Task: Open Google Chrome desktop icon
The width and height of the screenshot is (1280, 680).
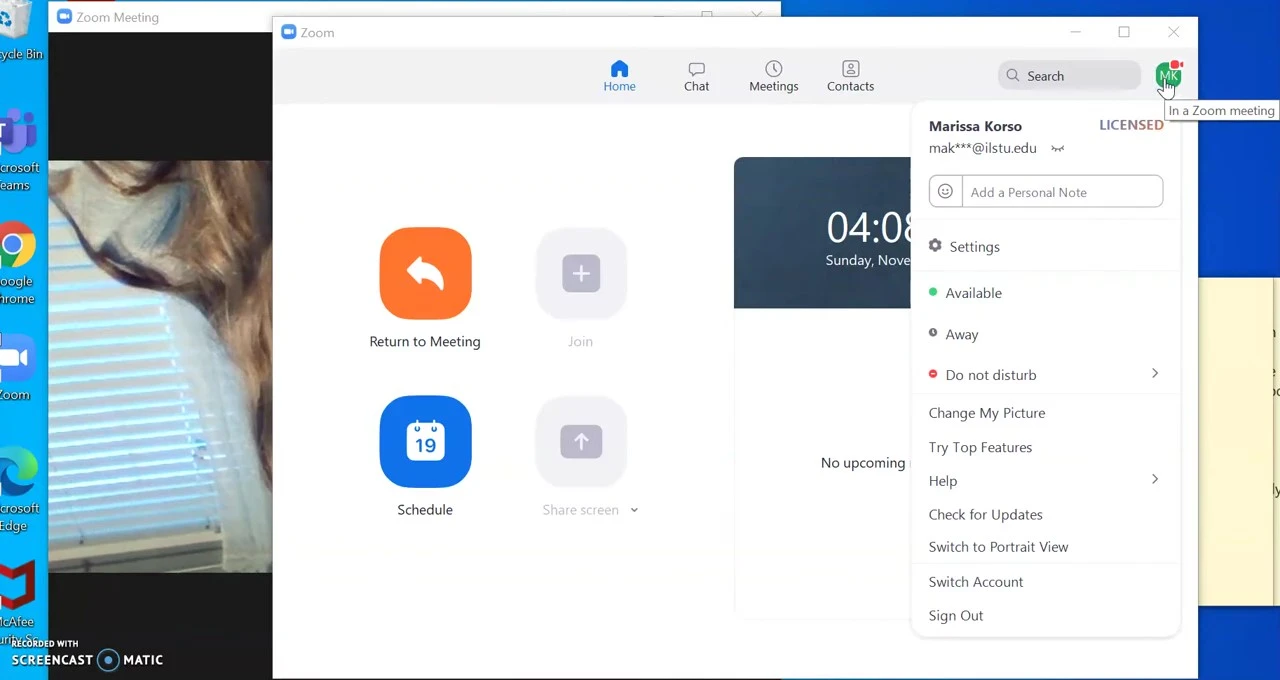Action: tap(16, 247)
